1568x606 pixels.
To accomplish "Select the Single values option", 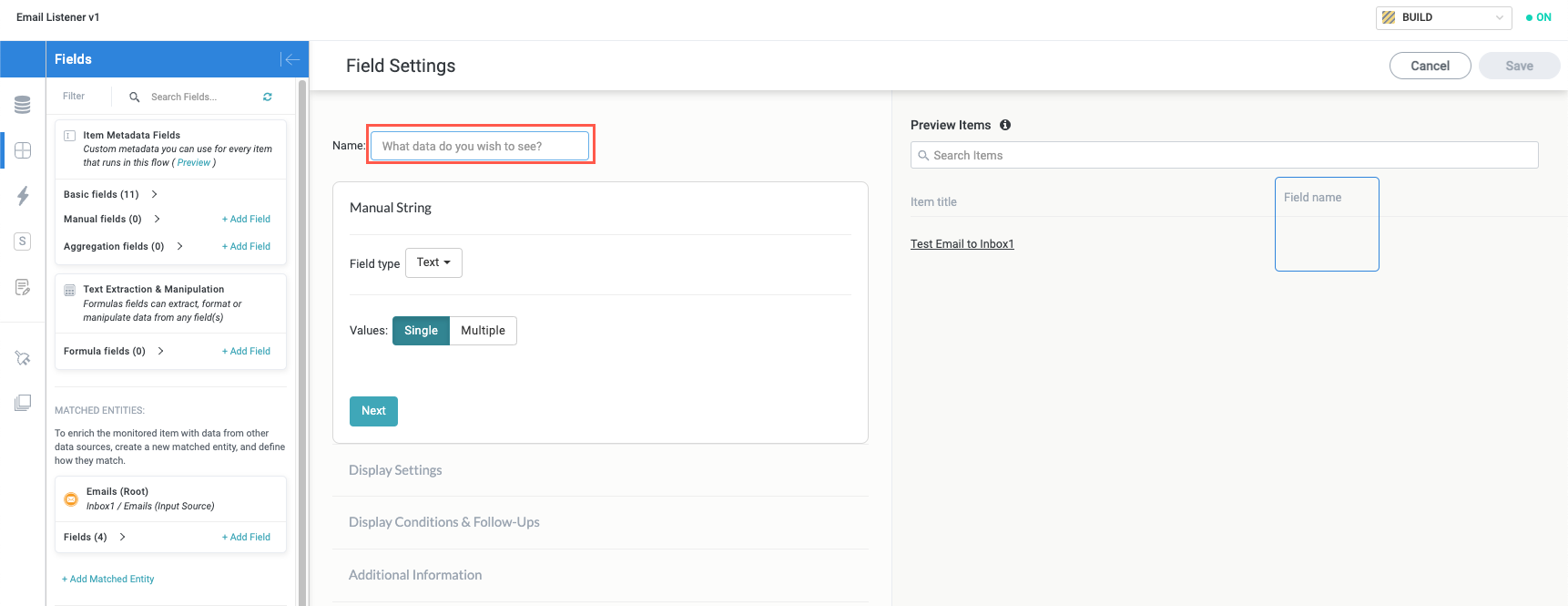I will pyautogui.click(x=421, y=331).
